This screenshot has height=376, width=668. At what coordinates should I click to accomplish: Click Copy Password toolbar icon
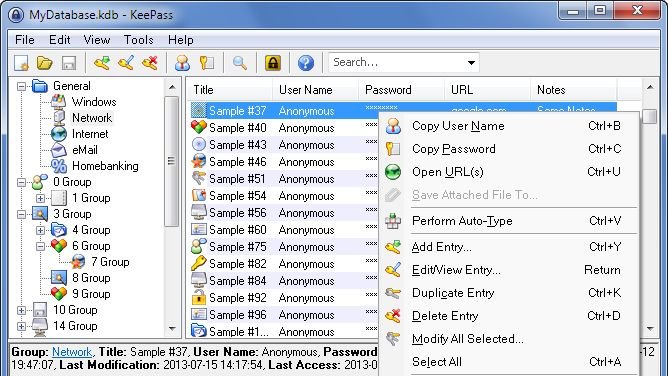[207, 63]
